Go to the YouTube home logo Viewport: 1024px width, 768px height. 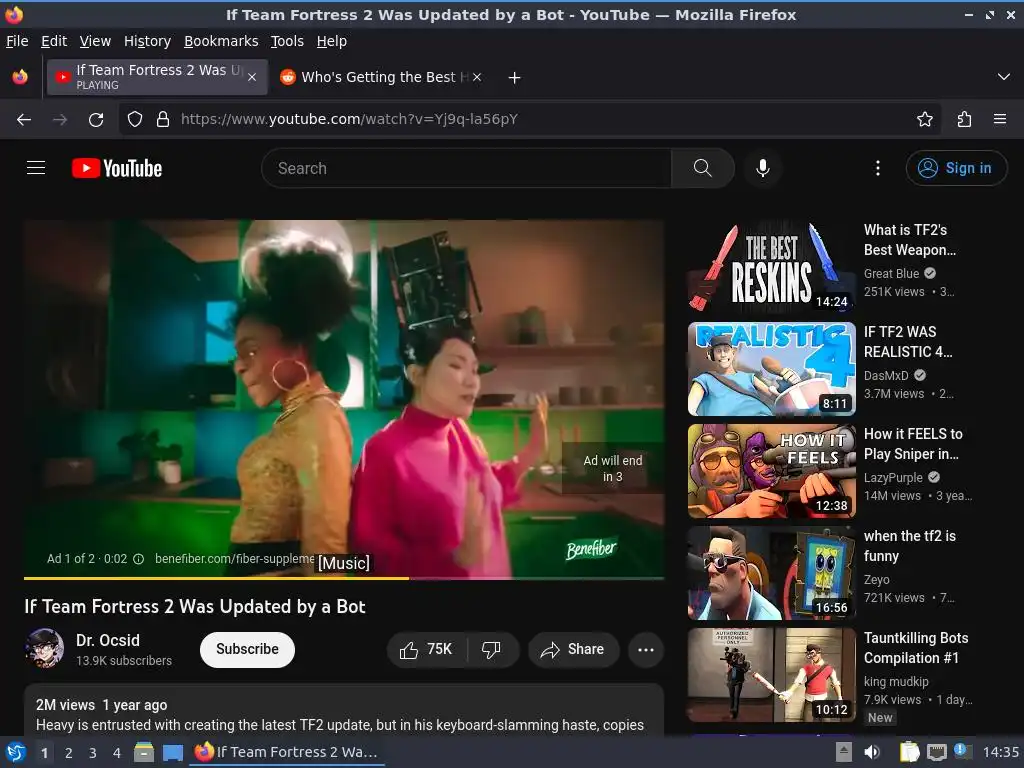click(117, 168)
